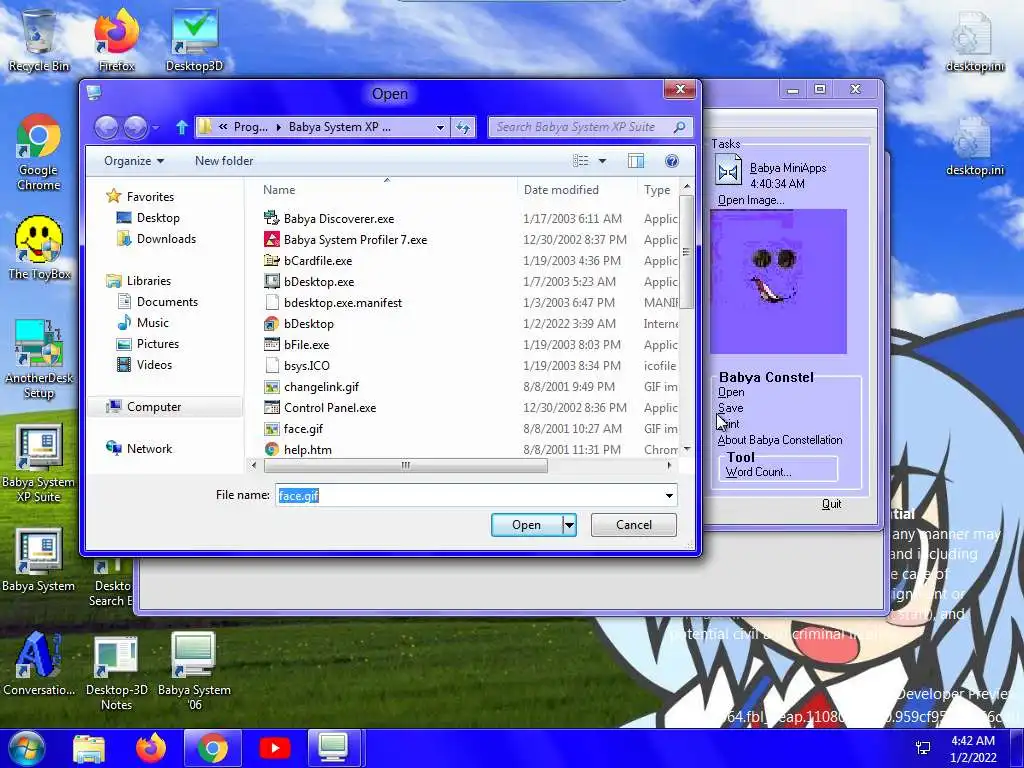Click the horizontal scrollbar thumb in file list
Image resolution: width=1024 pixels, height=768 pixels.
(406, 465)
